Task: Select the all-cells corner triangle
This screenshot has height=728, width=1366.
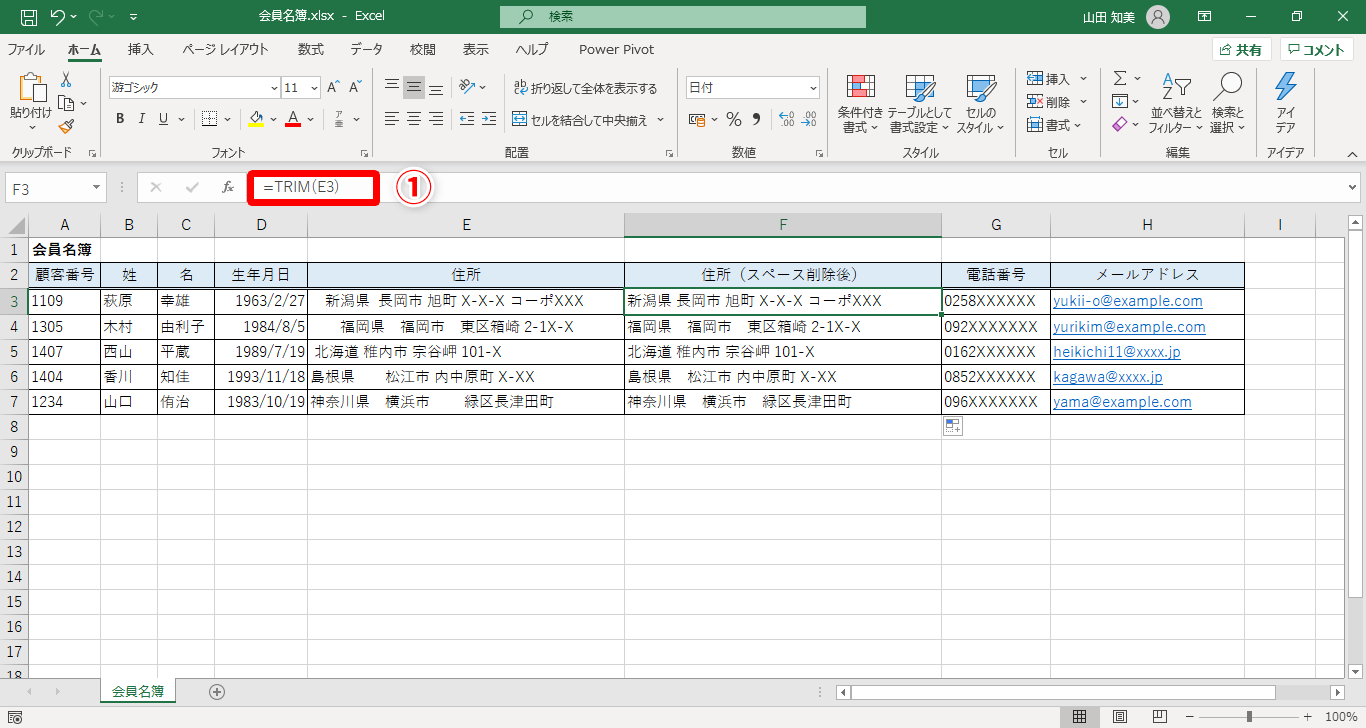Action: (x=14, y=225)
